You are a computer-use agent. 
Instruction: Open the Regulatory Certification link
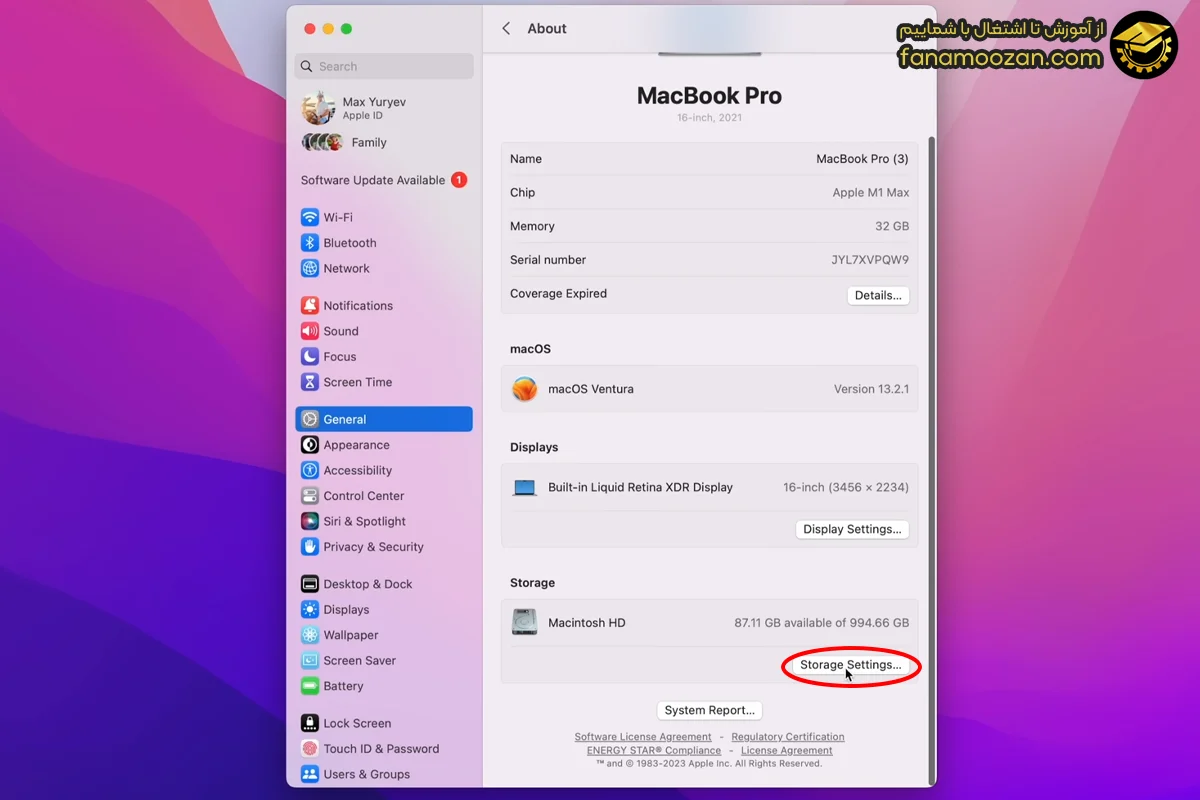(x=788, y=737)
